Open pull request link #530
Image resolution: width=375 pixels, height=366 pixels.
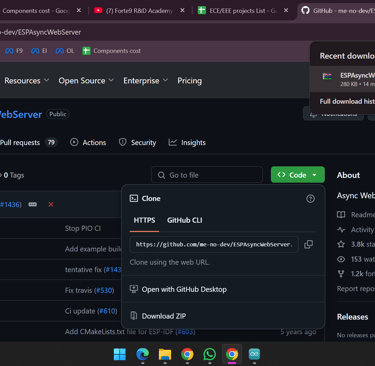click(x=104, y=290)
